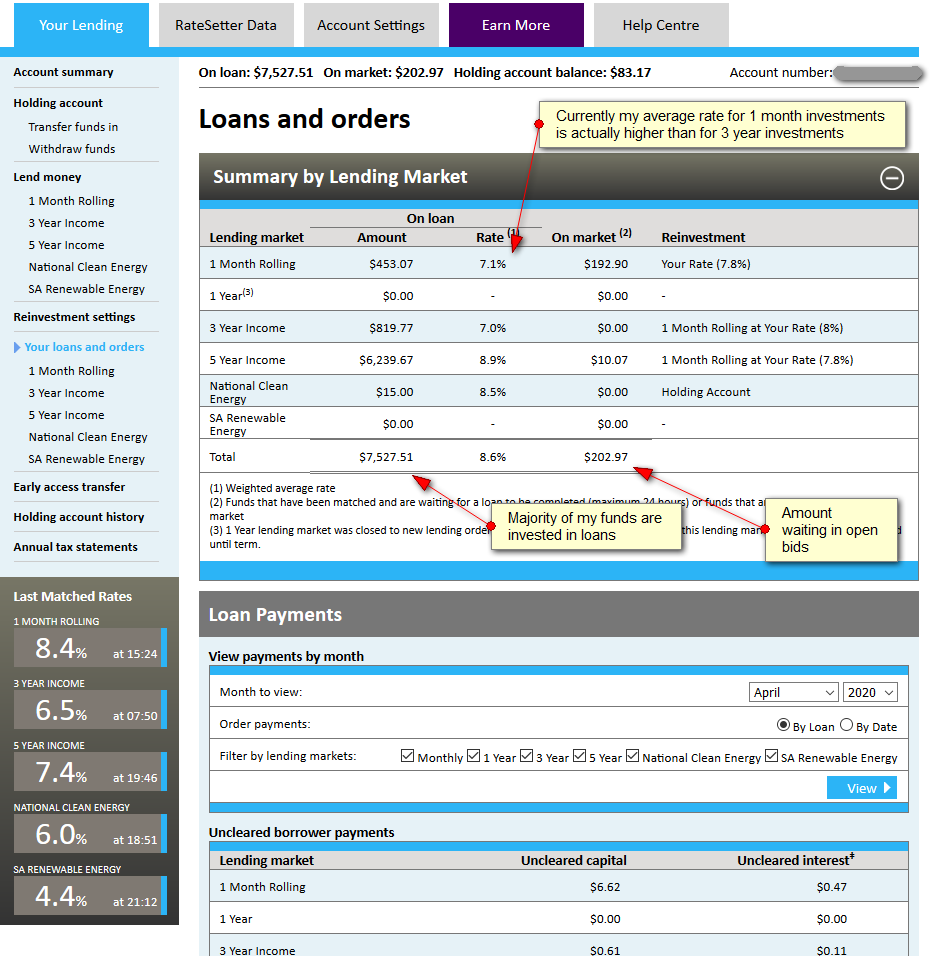
Task: Open the Your Lending tab
Action: tap(81, 25)
